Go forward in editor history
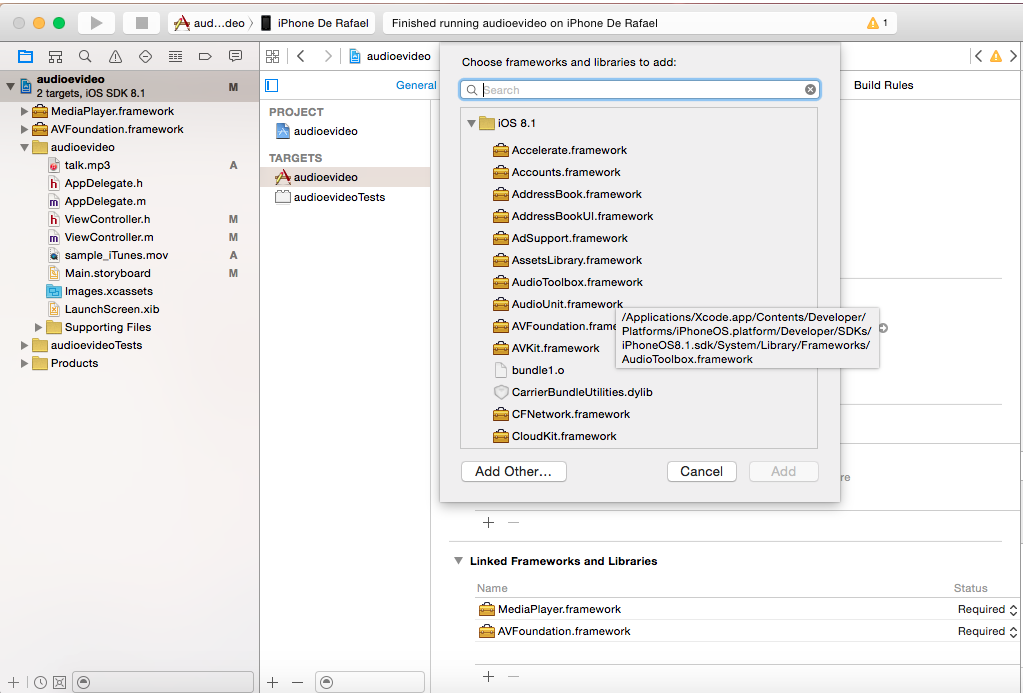1023x693 pixels. 328,56
